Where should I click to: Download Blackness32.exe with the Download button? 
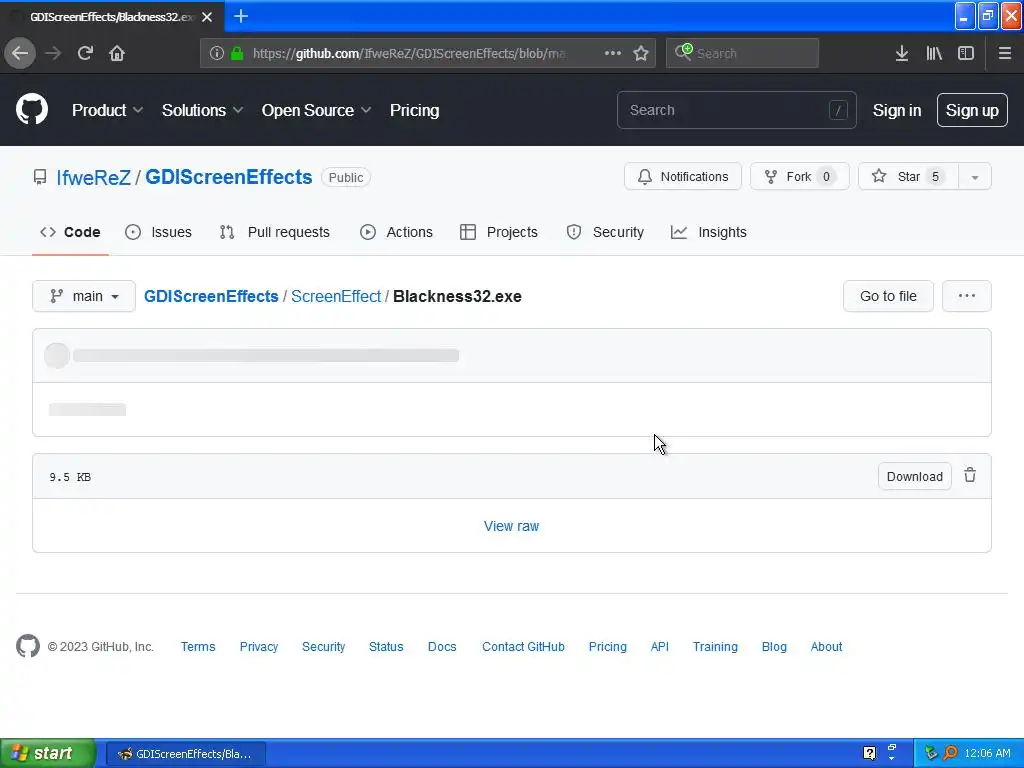pyautogui.click(x=914, y=476)
